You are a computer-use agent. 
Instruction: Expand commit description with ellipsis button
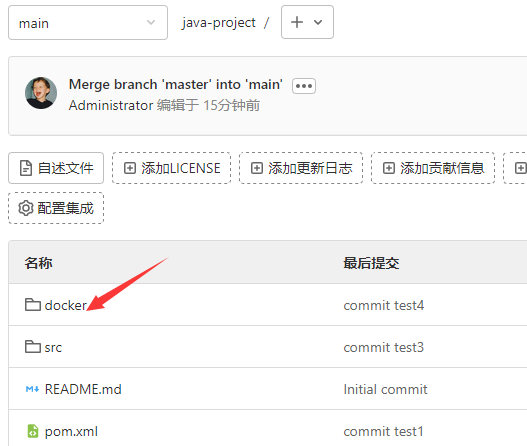(x=304, y=86)
